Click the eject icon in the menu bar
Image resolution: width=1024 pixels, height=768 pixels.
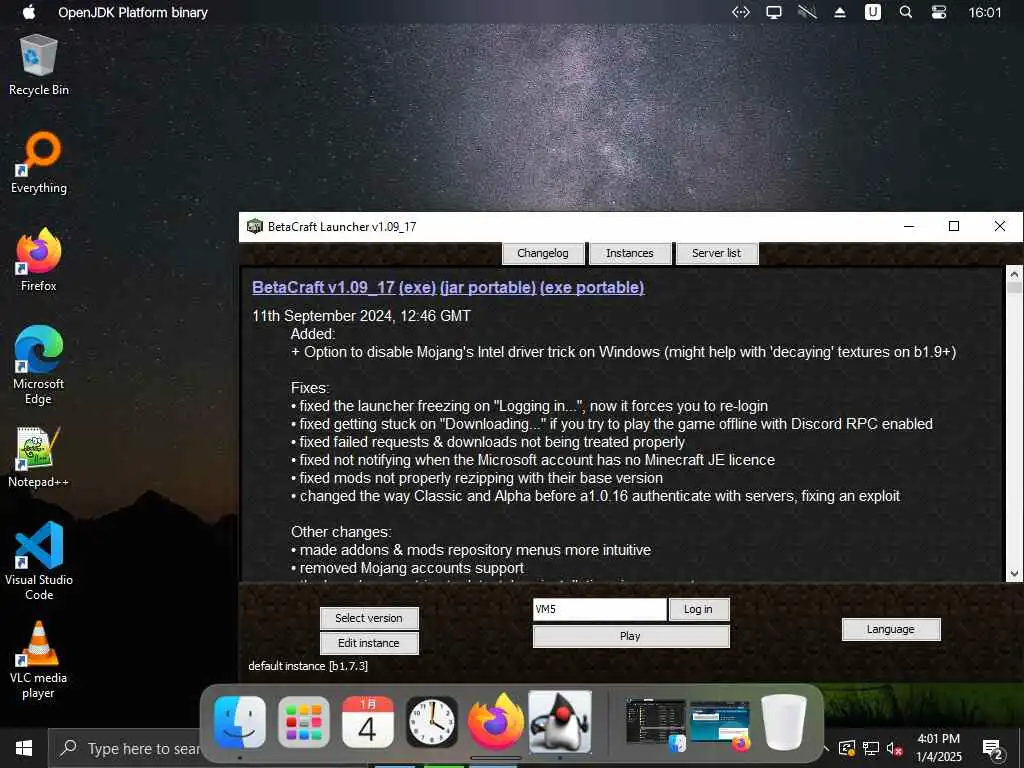tap(840, 12)
